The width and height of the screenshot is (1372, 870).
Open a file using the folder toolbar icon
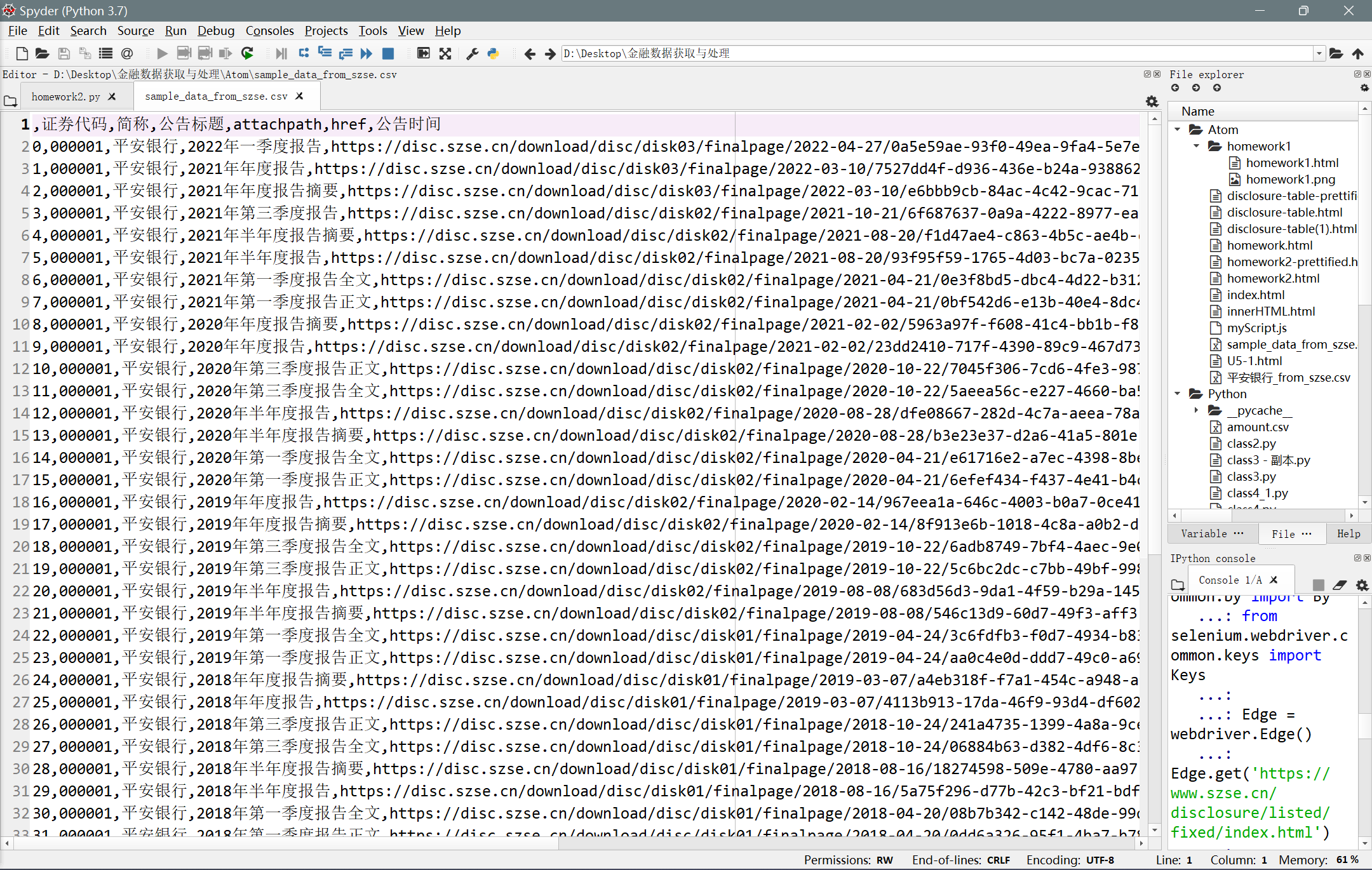pyautogui.click(x=43, y=54)
